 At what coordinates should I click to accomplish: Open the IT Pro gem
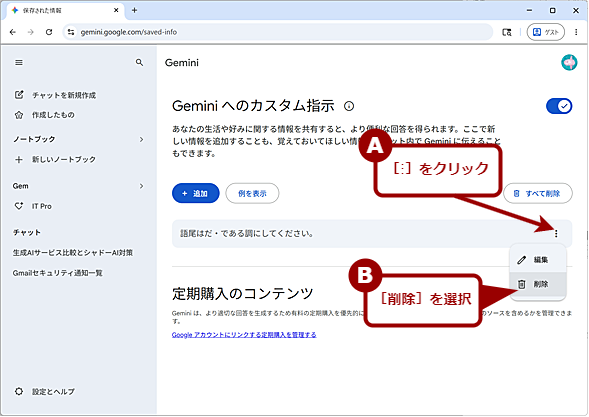point(42,206)
